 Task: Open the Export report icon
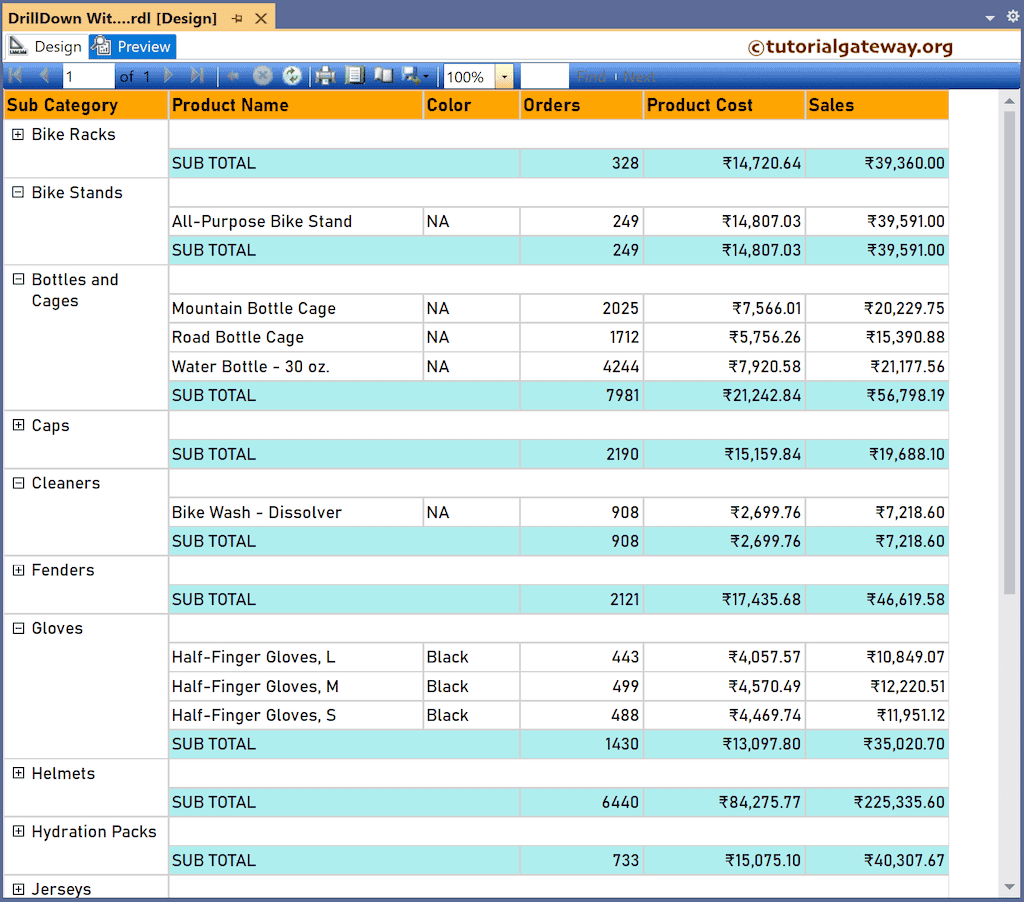[x=410, y=76]
